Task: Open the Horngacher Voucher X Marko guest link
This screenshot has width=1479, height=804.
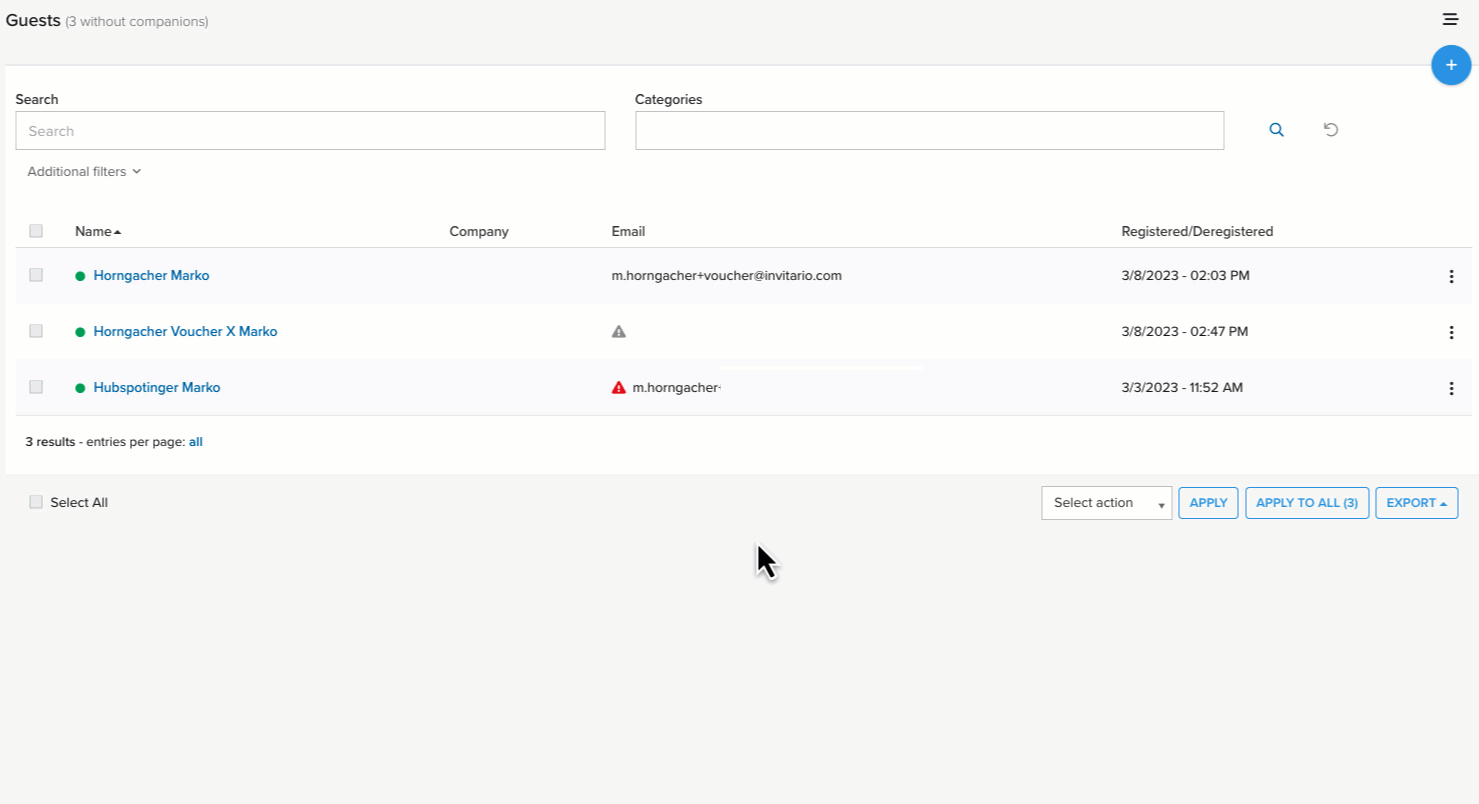Action: click(185, 331)
